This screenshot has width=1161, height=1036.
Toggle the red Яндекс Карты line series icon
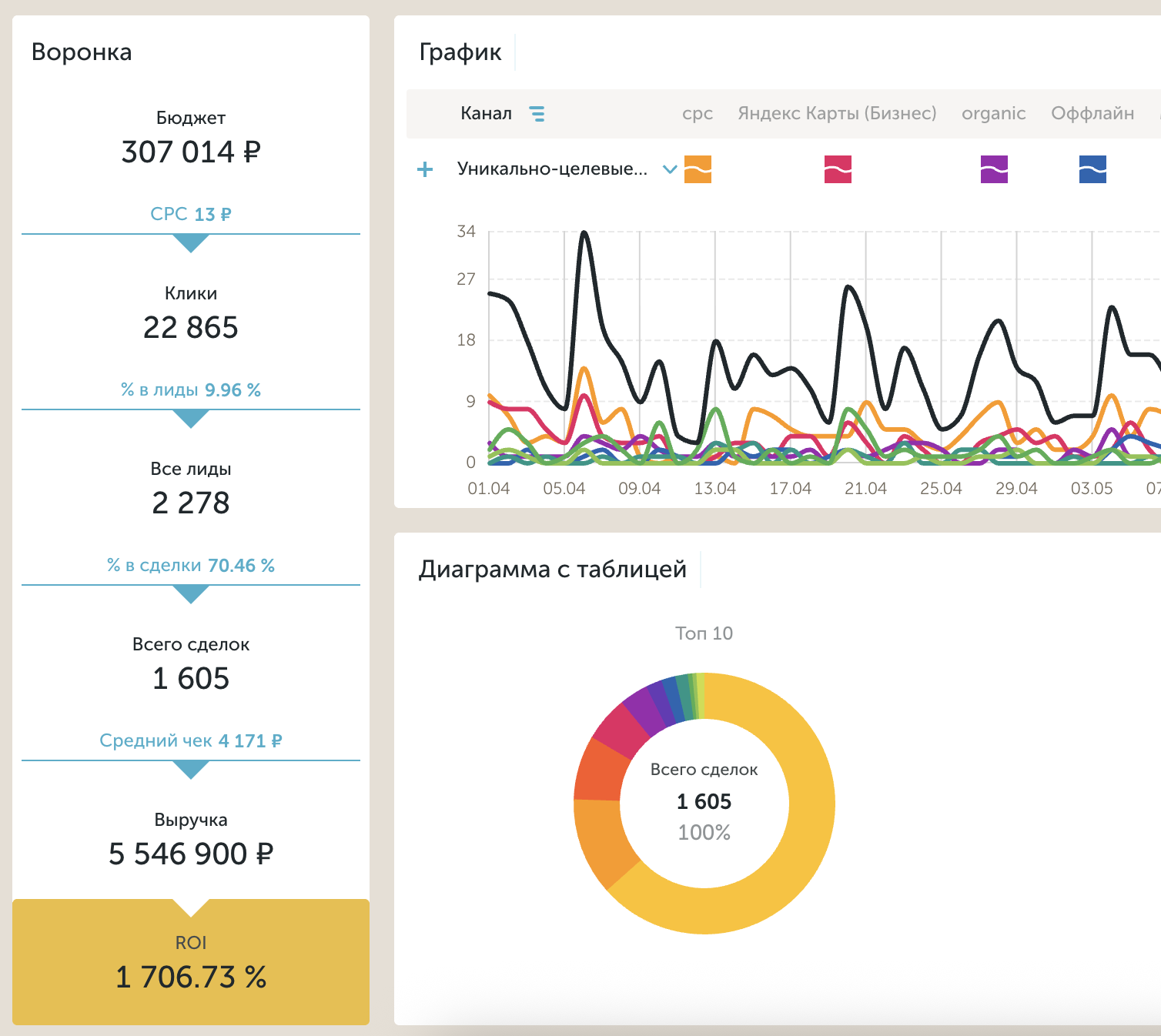838,169
